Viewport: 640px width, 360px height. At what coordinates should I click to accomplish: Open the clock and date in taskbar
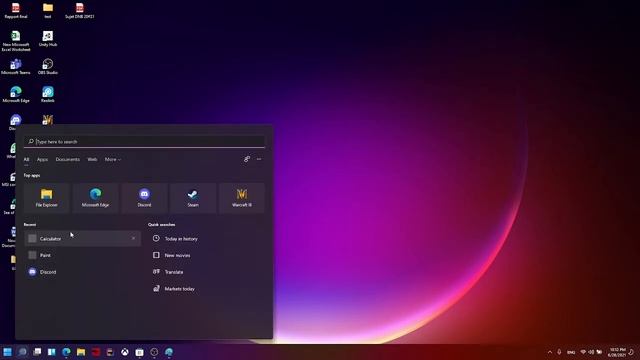[x=617, y=352]
